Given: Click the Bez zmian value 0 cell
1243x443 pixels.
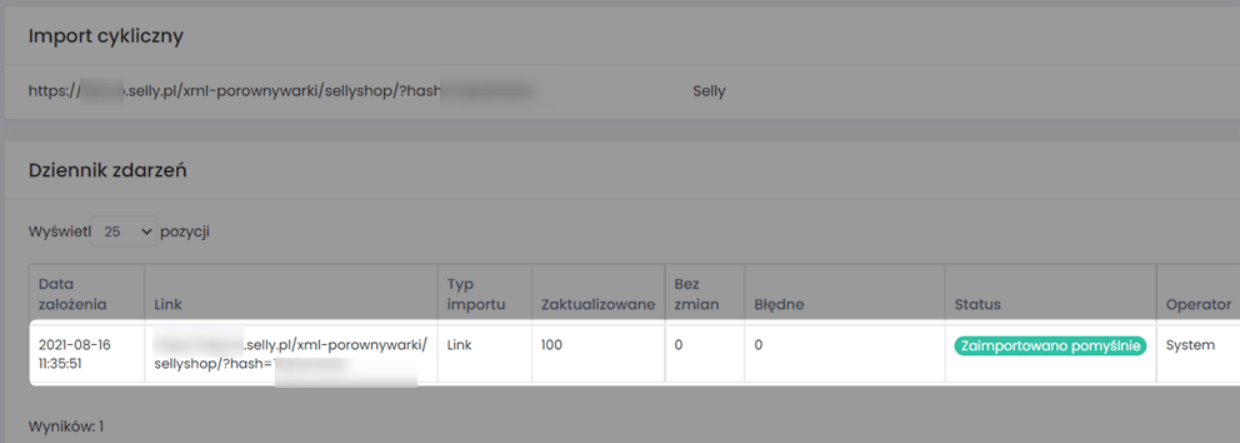Looking at the screenshot, I should click(x=679, y=345).
